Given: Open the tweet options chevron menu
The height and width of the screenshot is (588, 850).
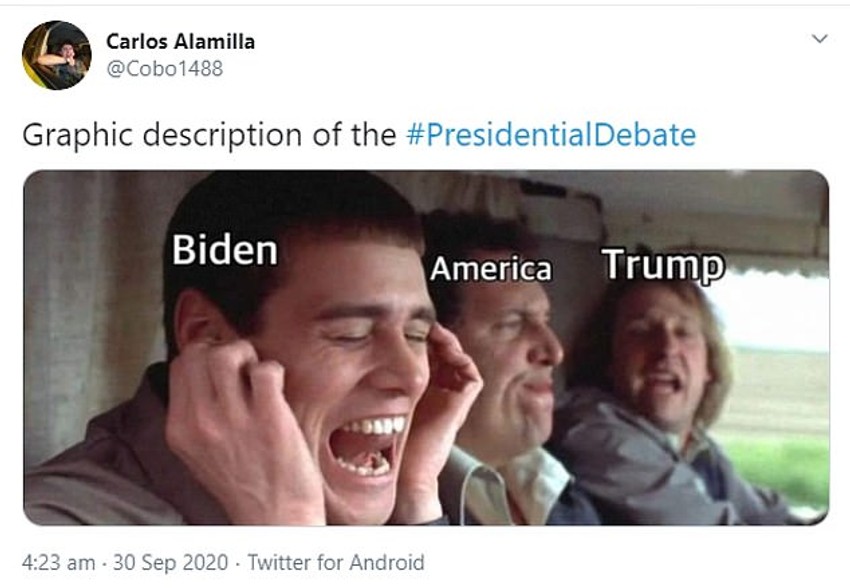Looking at the screenshot, I should 820,40.
